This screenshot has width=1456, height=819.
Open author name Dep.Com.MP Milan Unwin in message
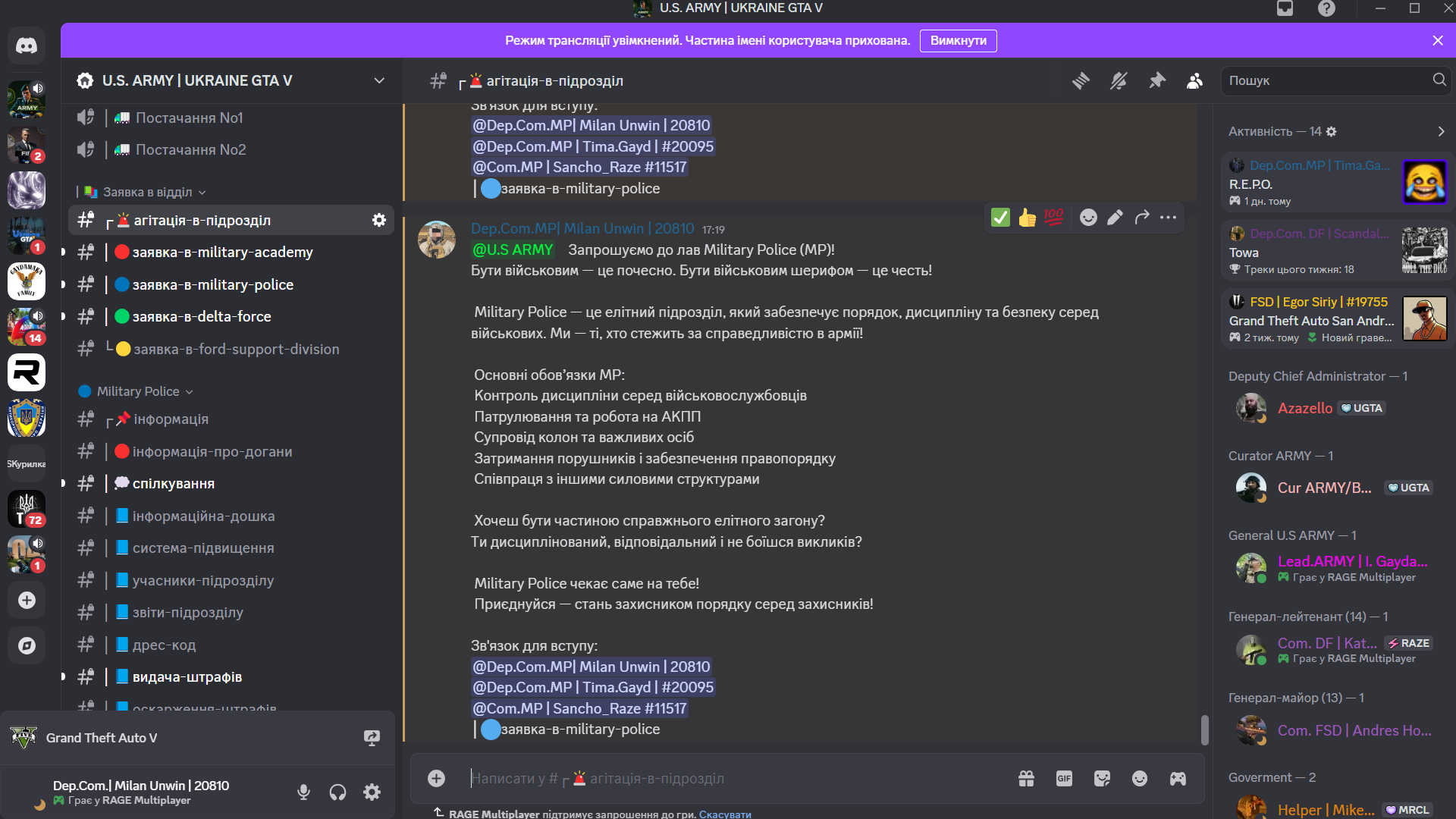tap(582, 228)
